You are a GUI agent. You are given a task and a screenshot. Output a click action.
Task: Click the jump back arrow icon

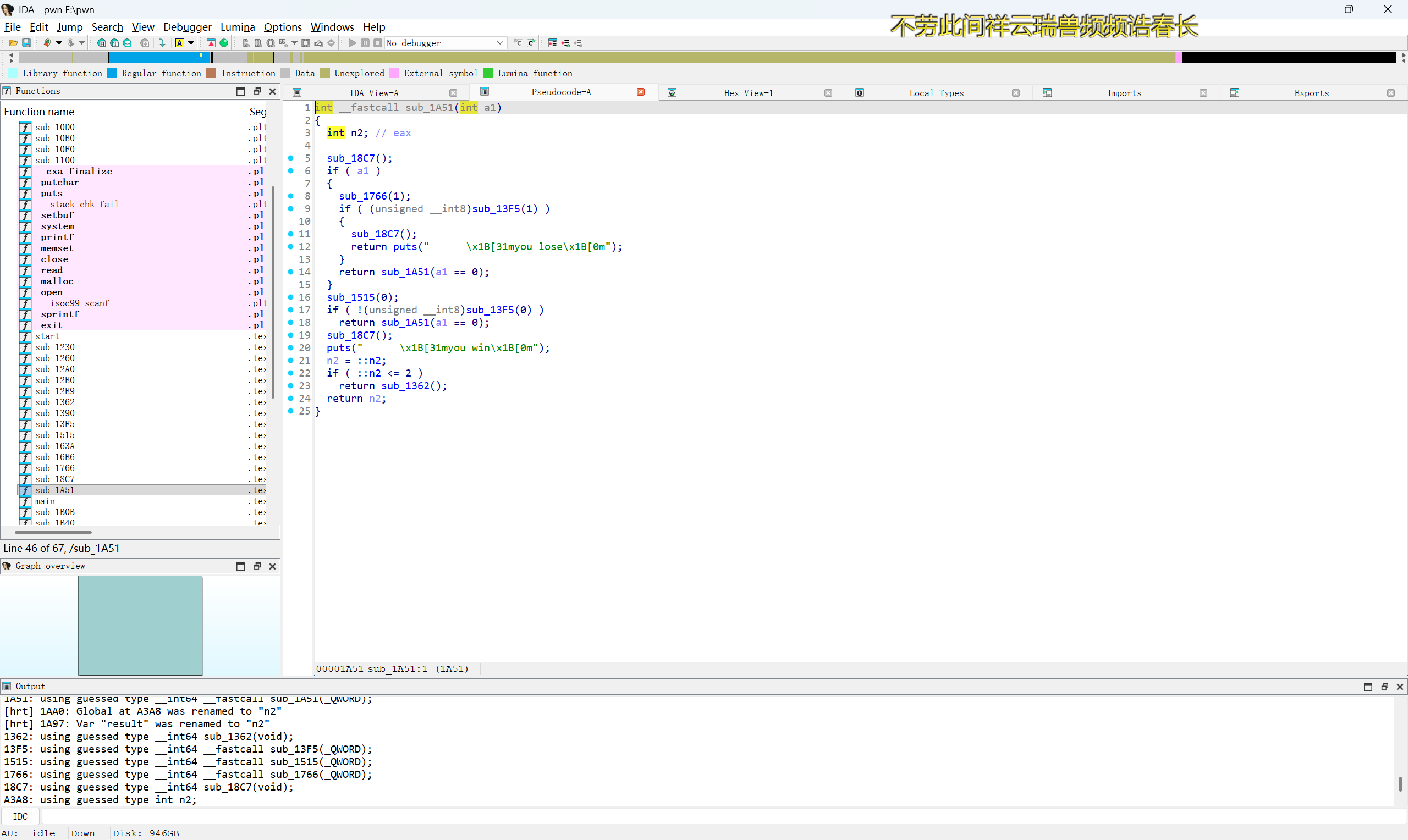pyautogui.click(x=47, y=43)
